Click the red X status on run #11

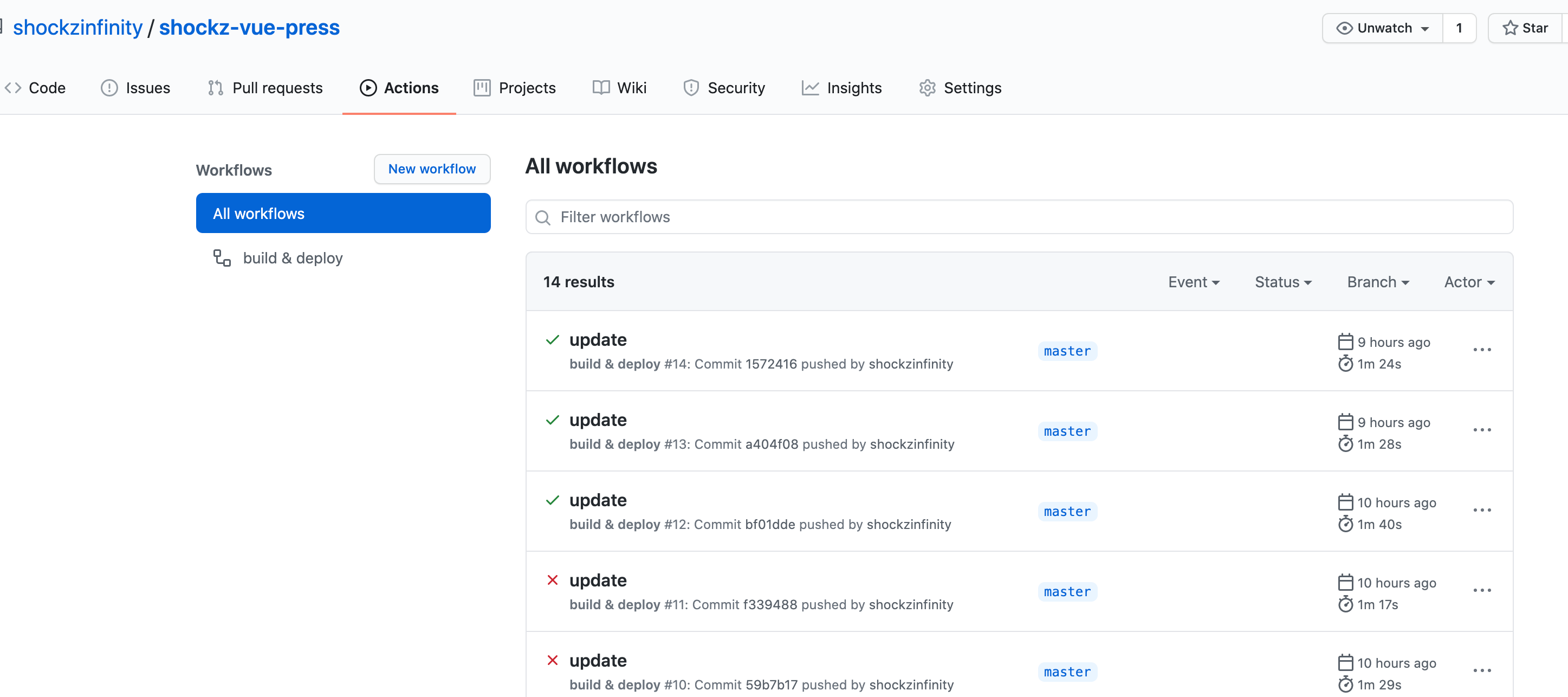[x=552, y=580]
